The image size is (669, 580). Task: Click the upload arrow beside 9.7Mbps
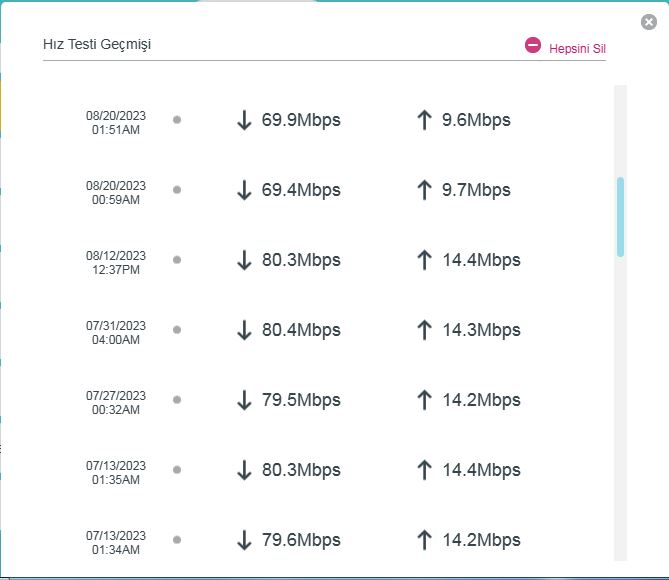[x=424, y=190]
